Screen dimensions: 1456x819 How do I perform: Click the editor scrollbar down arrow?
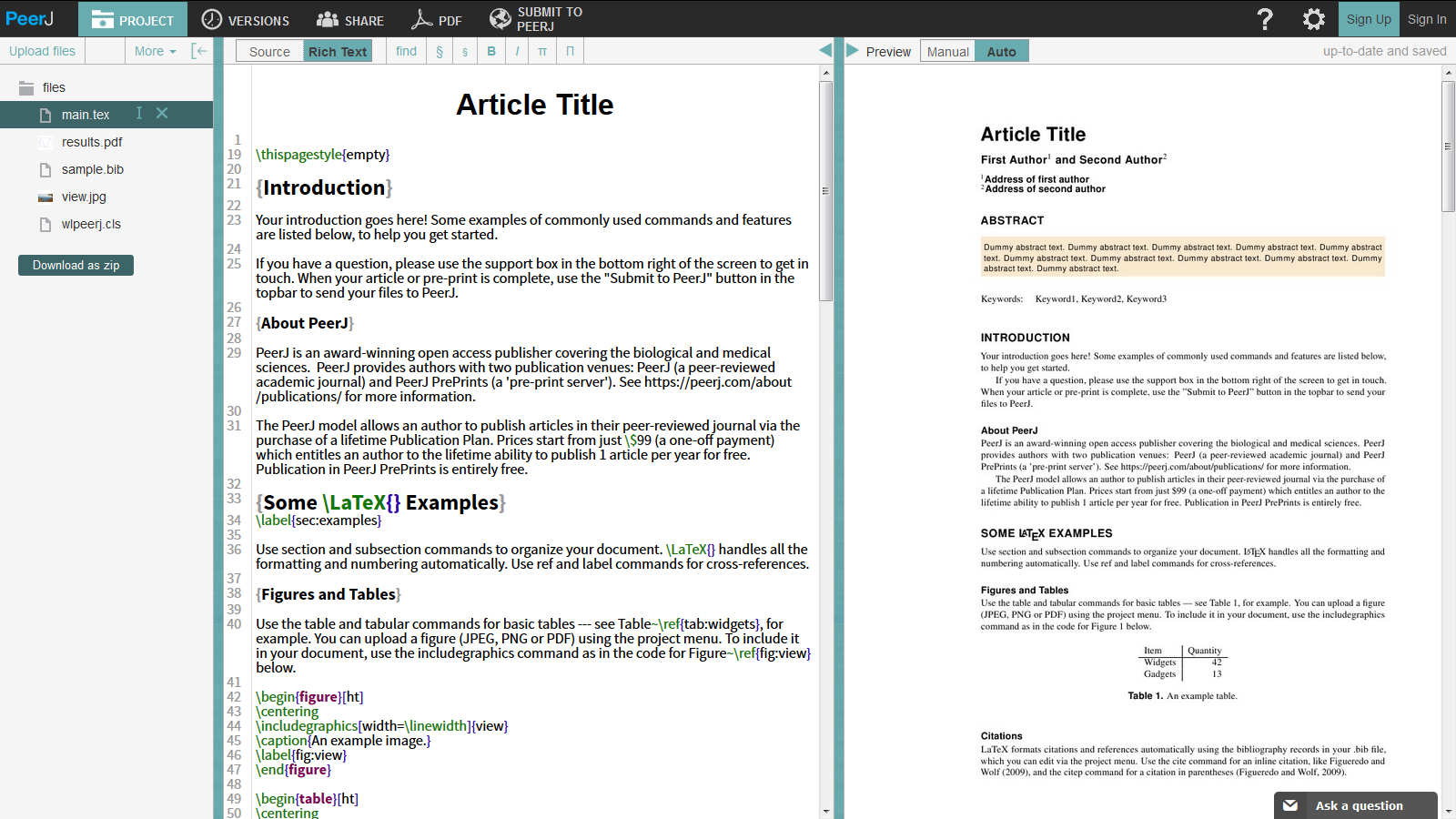(x=825, y=811)
